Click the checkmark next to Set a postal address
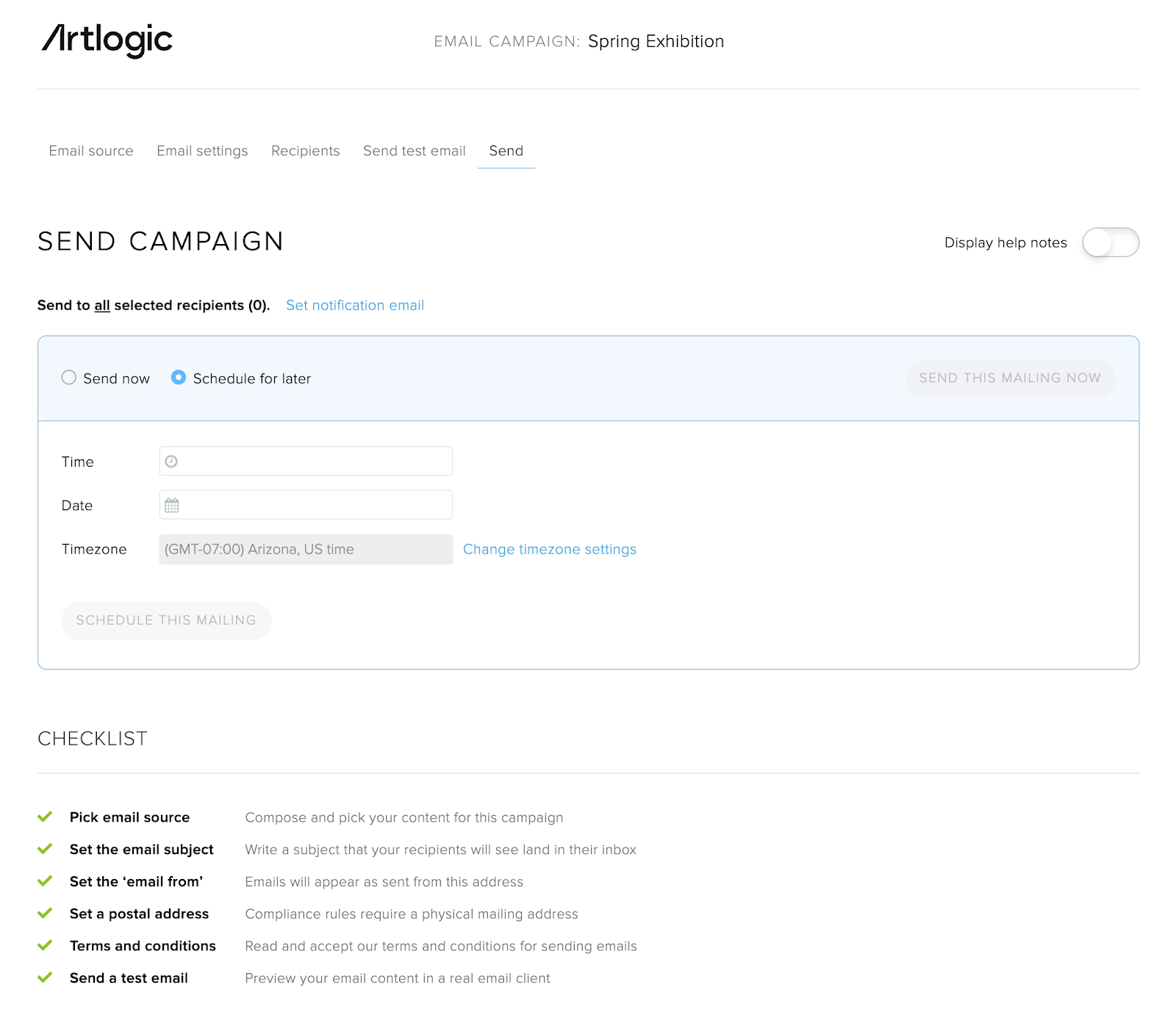This screenshot has width=1176, height=1015. pyautogui.click(x=45, y=914)
